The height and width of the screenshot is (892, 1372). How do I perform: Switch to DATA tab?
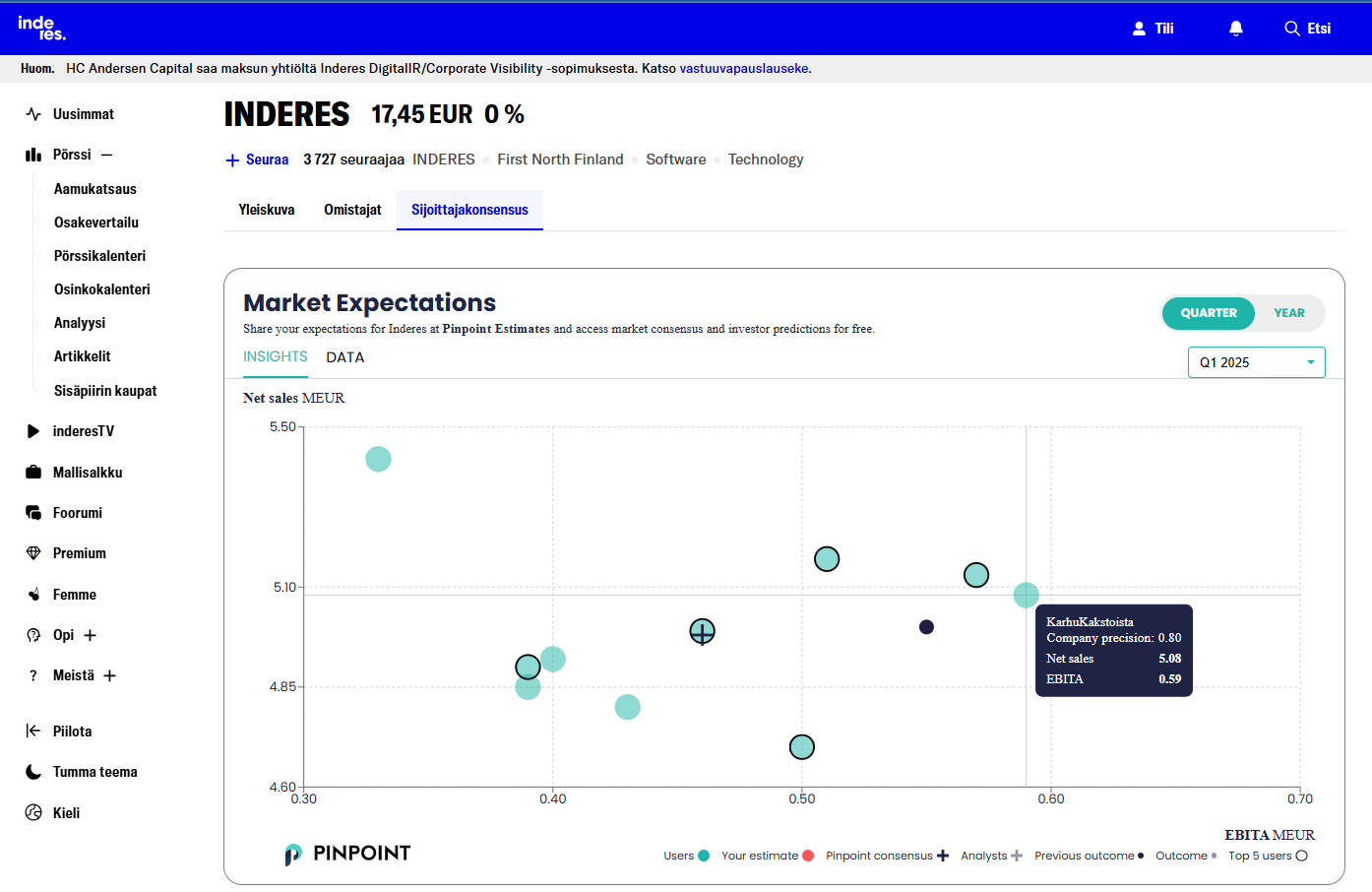pos(345,357)
